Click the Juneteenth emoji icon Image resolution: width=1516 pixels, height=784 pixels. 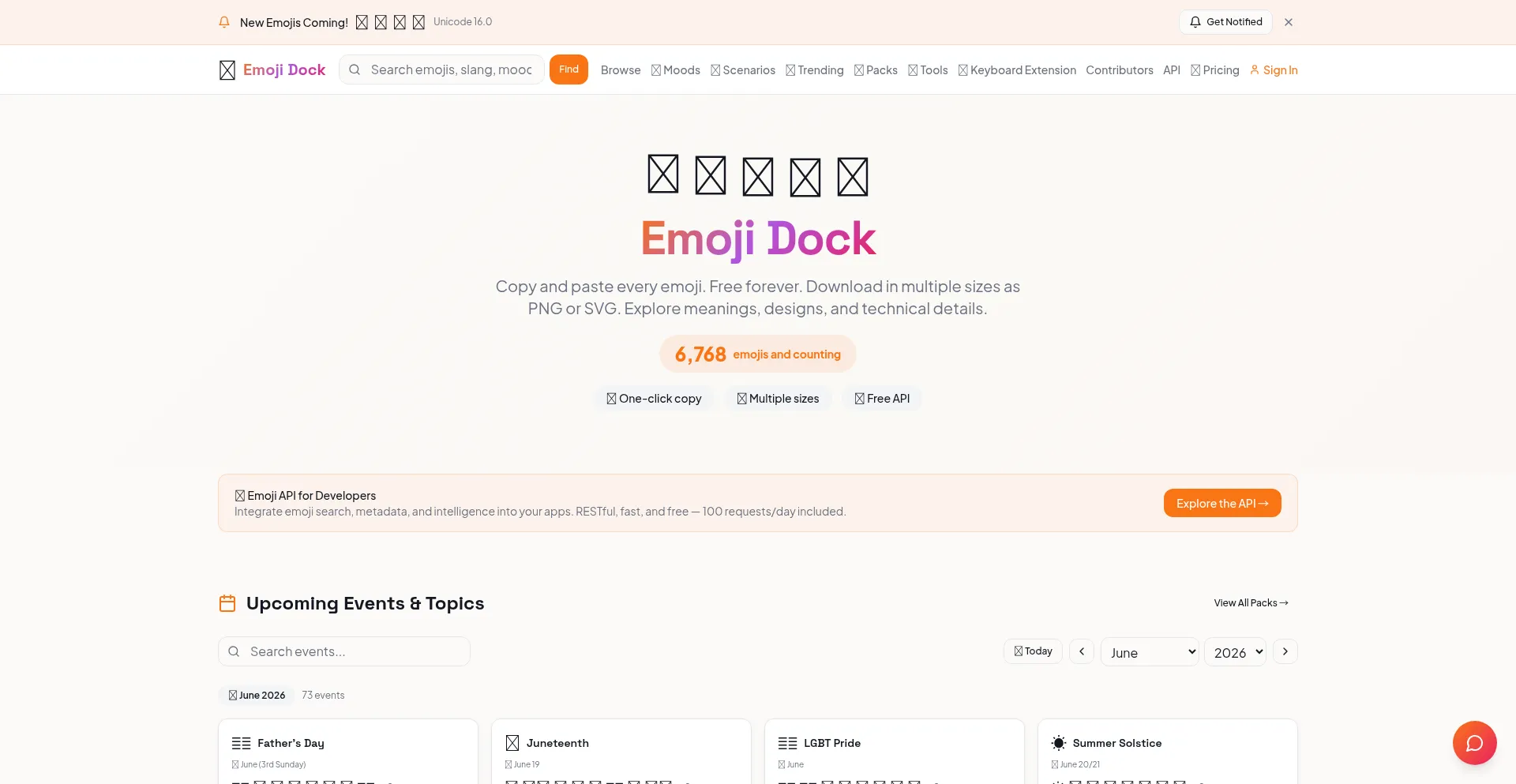point(512,743)
